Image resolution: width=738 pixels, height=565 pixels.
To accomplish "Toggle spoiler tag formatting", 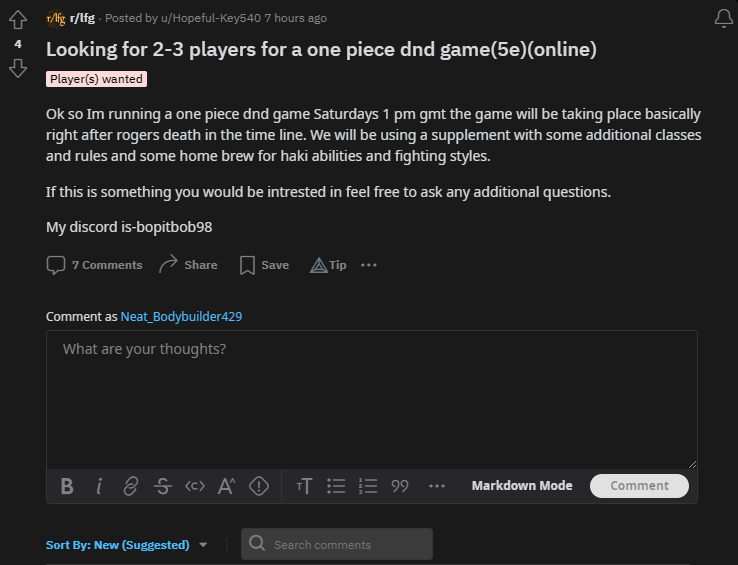I will 259,486.
